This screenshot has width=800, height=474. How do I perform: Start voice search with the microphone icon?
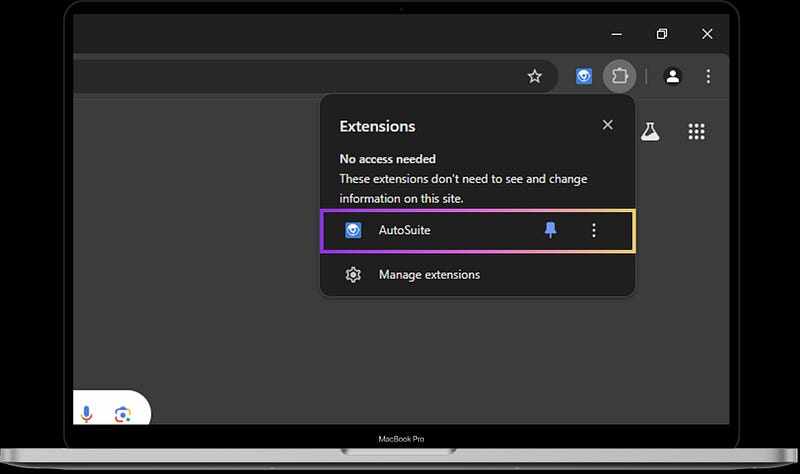(87, 414)
